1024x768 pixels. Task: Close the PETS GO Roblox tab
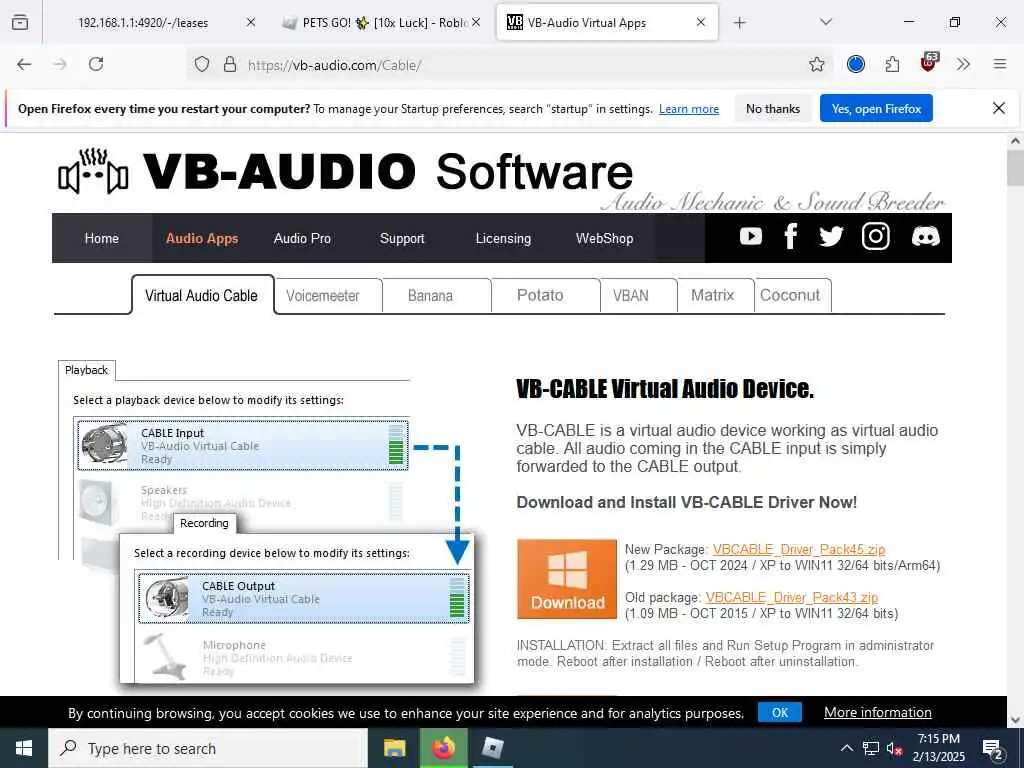[x=476, y=22]
